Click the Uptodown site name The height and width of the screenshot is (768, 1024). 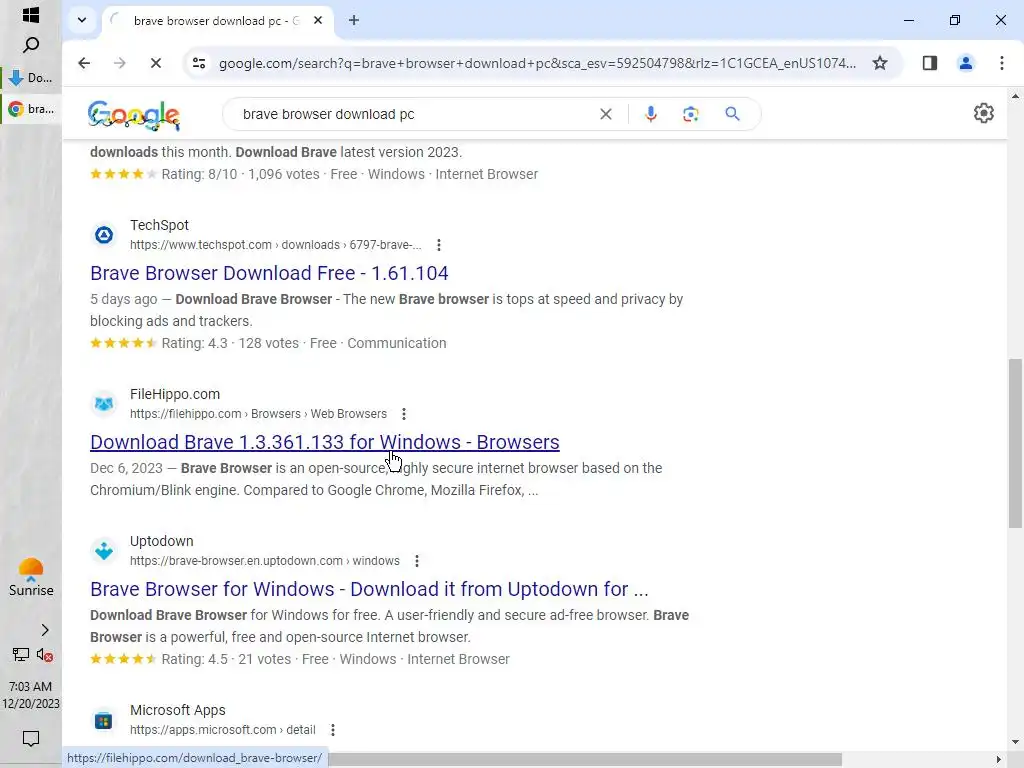click(x=161, y=541)
